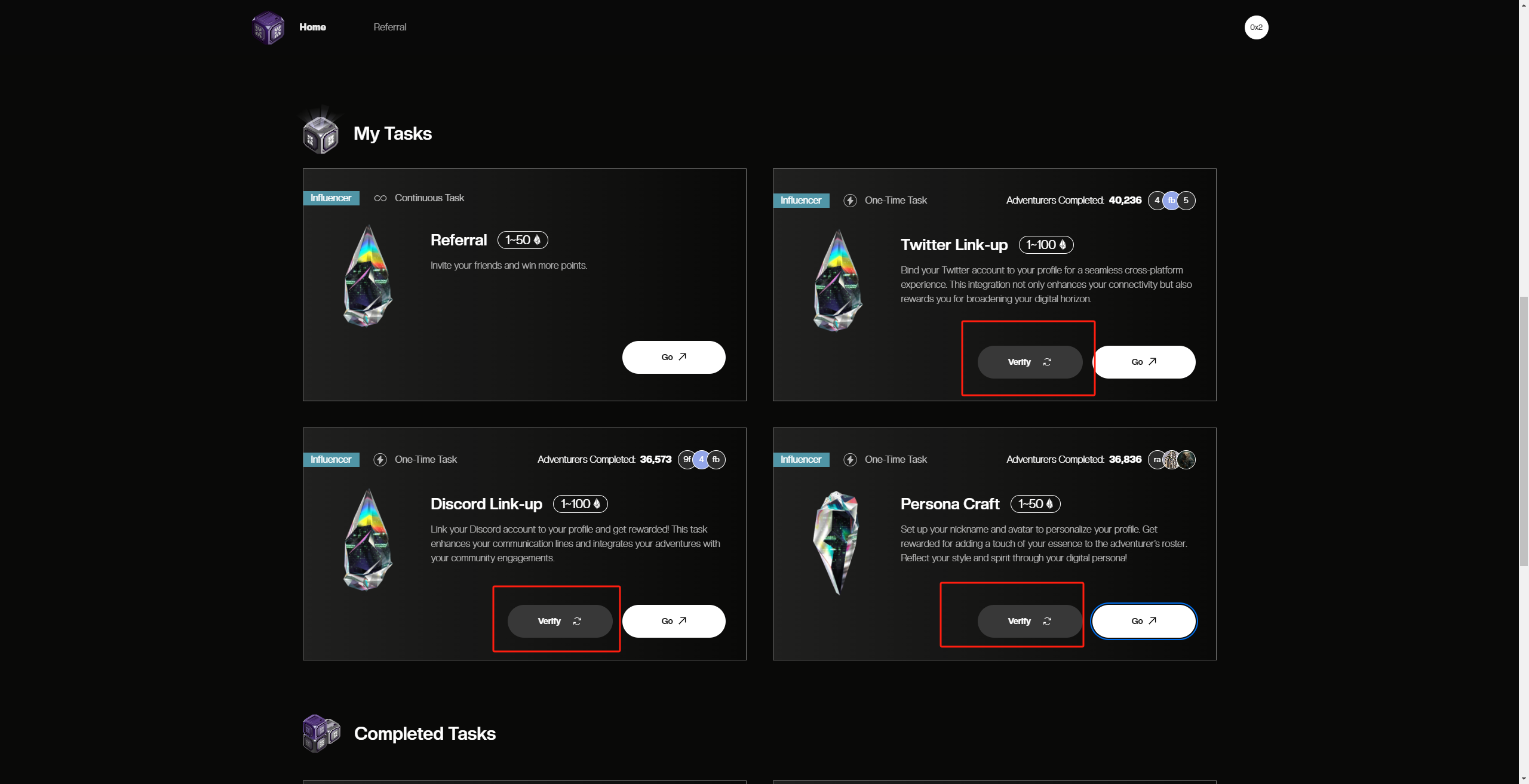The width and height of the screenshot is (1529, 784).
Task: Verify the Discord Link-up task
Action: (560, 621)
